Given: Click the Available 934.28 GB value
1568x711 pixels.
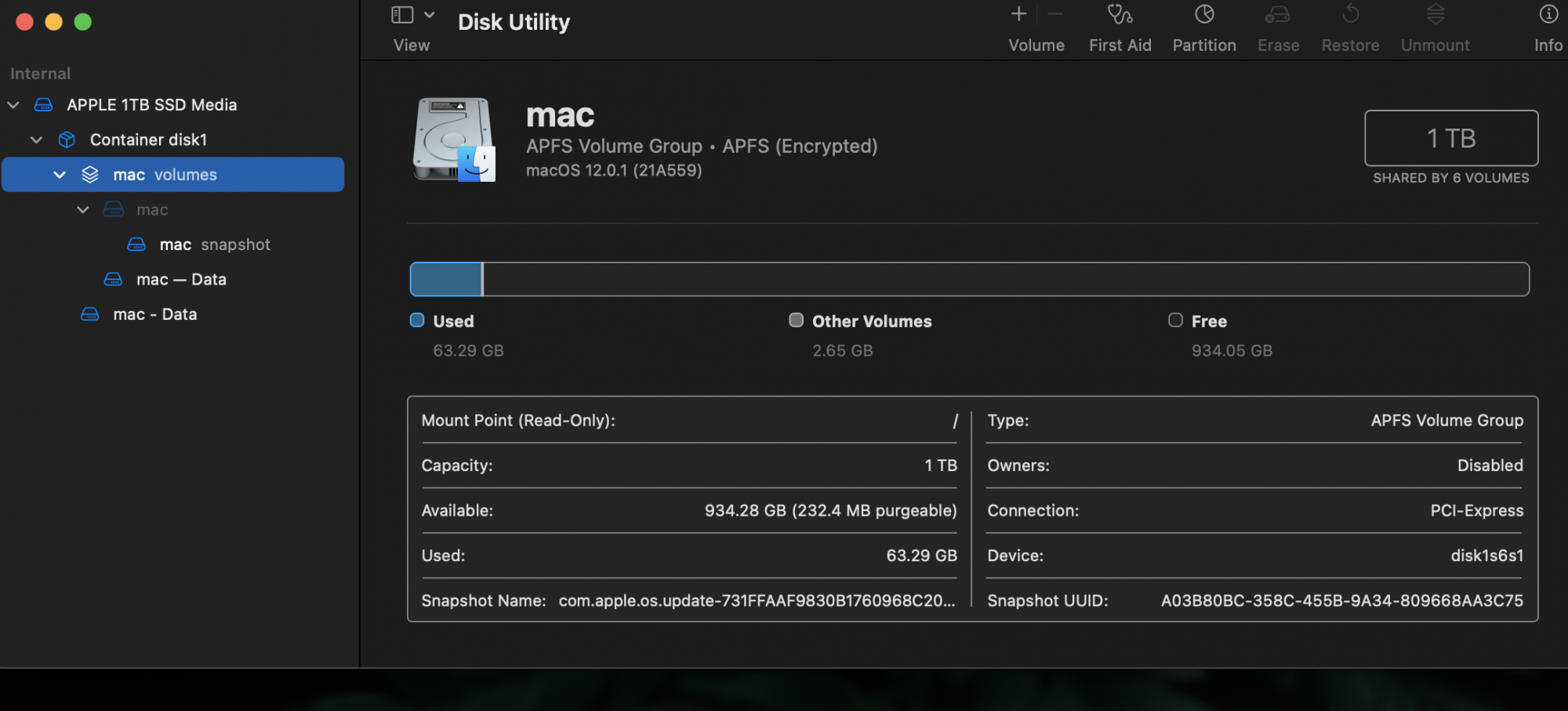Looking at the screenshot, I should (x=831, y=510).
